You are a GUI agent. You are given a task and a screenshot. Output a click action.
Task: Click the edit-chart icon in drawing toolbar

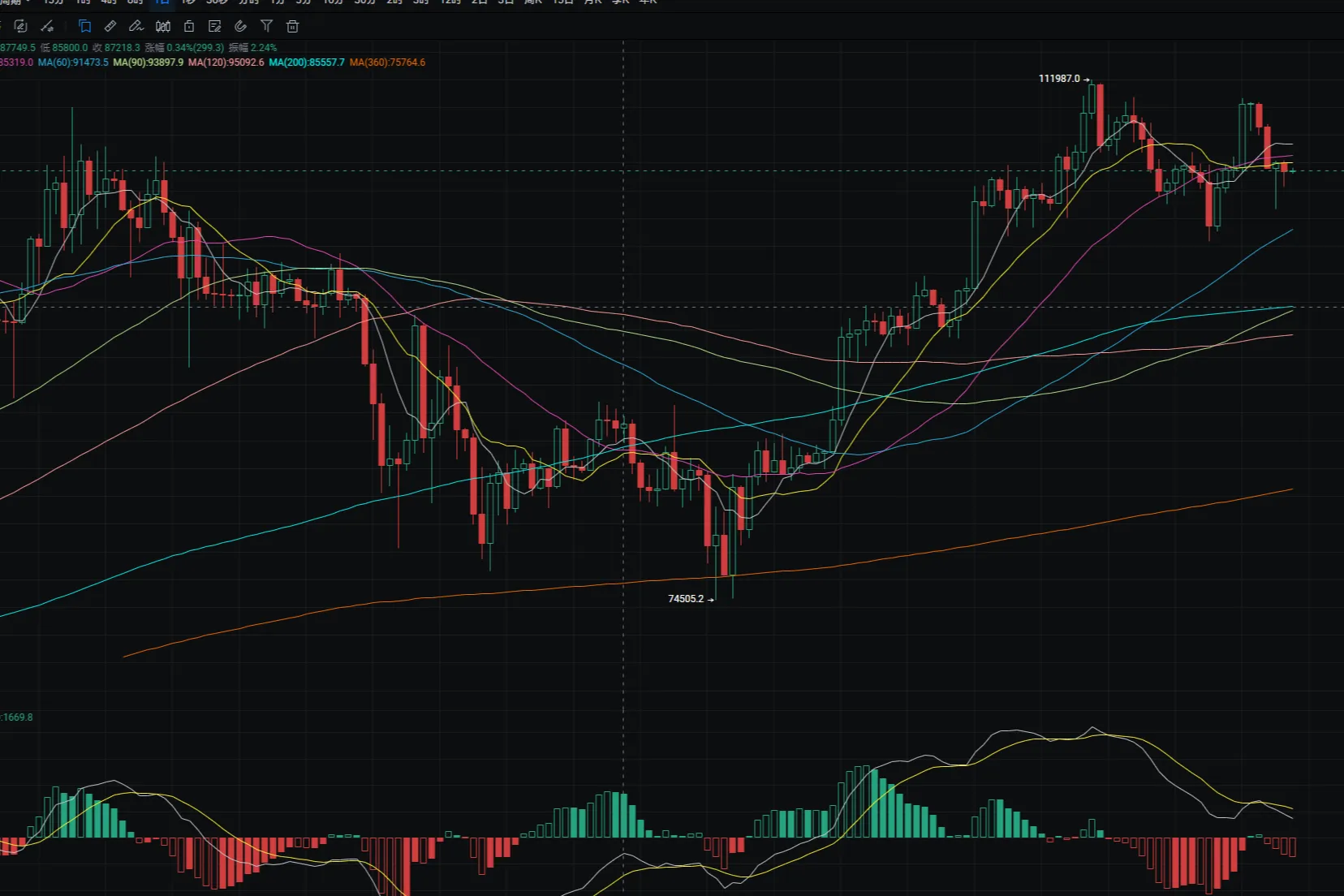point(21,26)
